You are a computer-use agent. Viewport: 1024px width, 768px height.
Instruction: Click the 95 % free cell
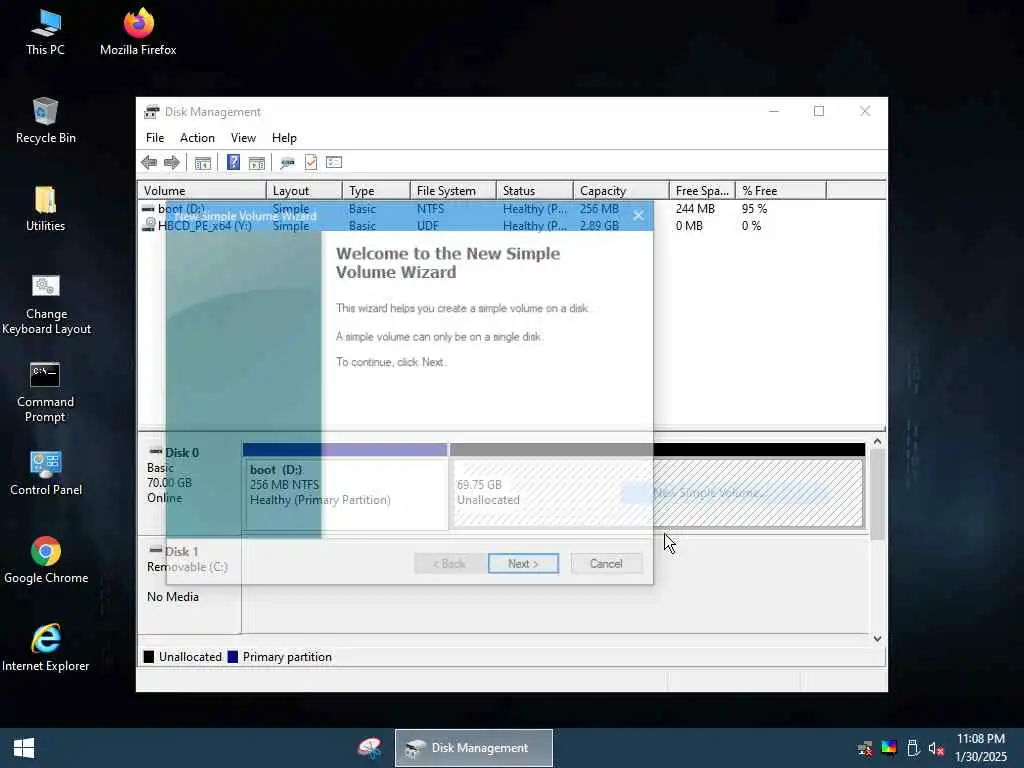point(754,209)
